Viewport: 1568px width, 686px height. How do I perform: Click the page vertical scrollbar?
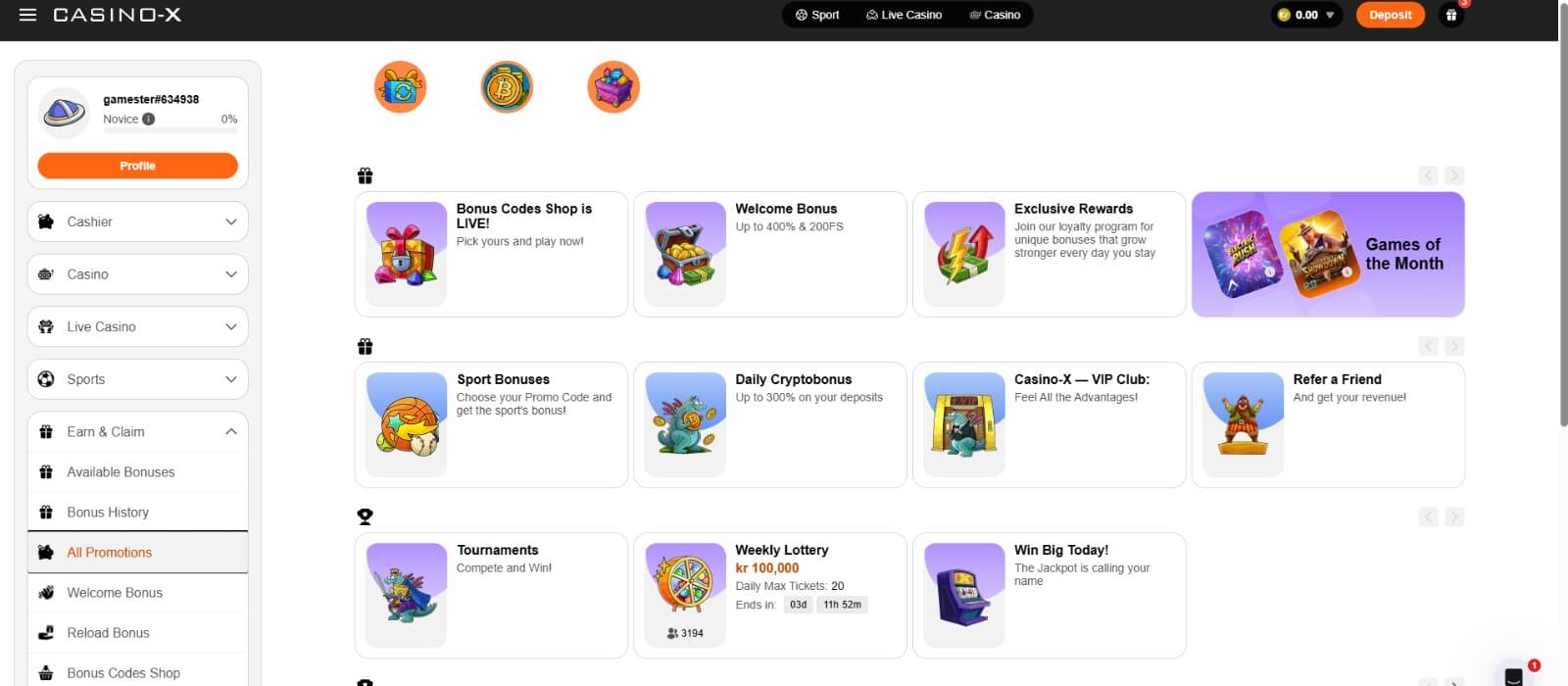(1563, 216)
